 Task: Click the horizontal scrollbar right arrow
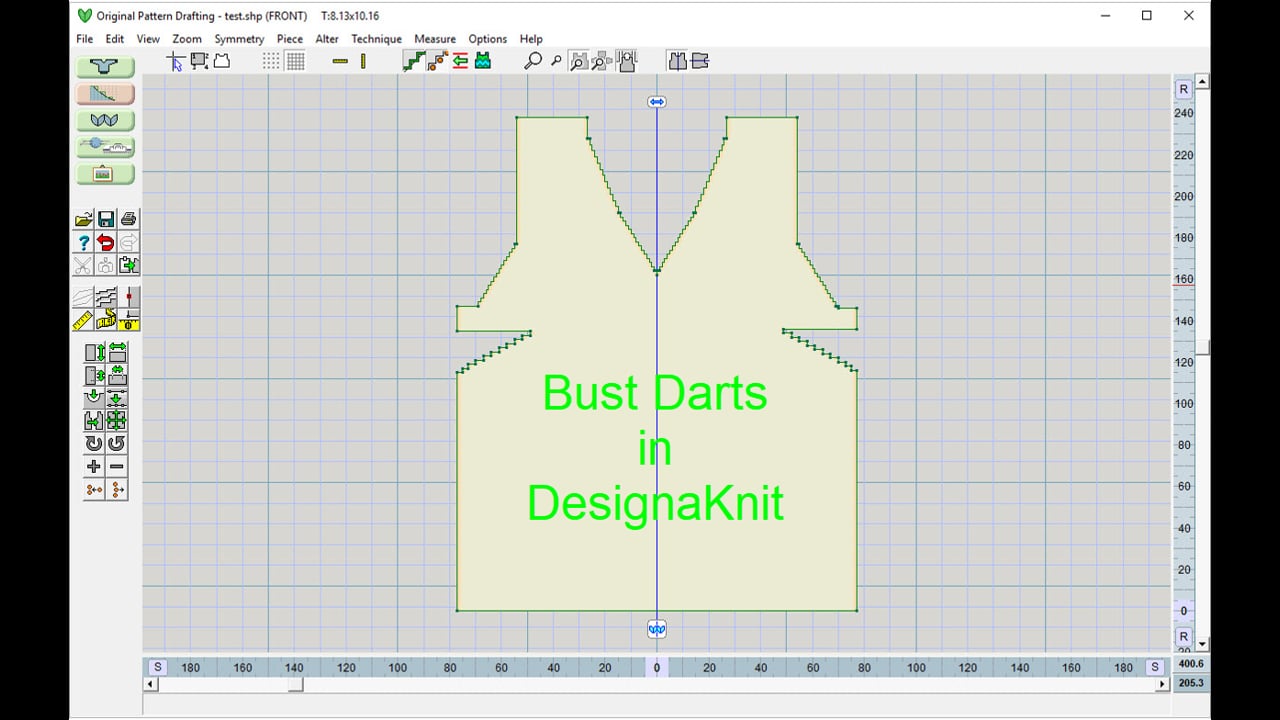click(x=1162, y=685)
